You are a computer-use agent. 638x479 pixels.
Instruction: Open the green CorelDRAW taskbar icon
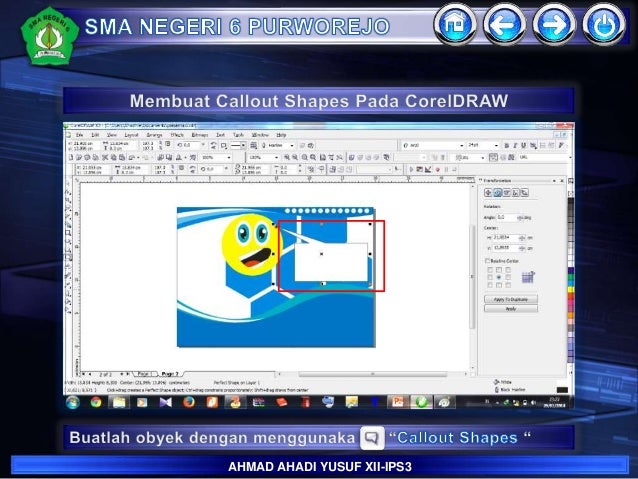click(x=422, y=402)
